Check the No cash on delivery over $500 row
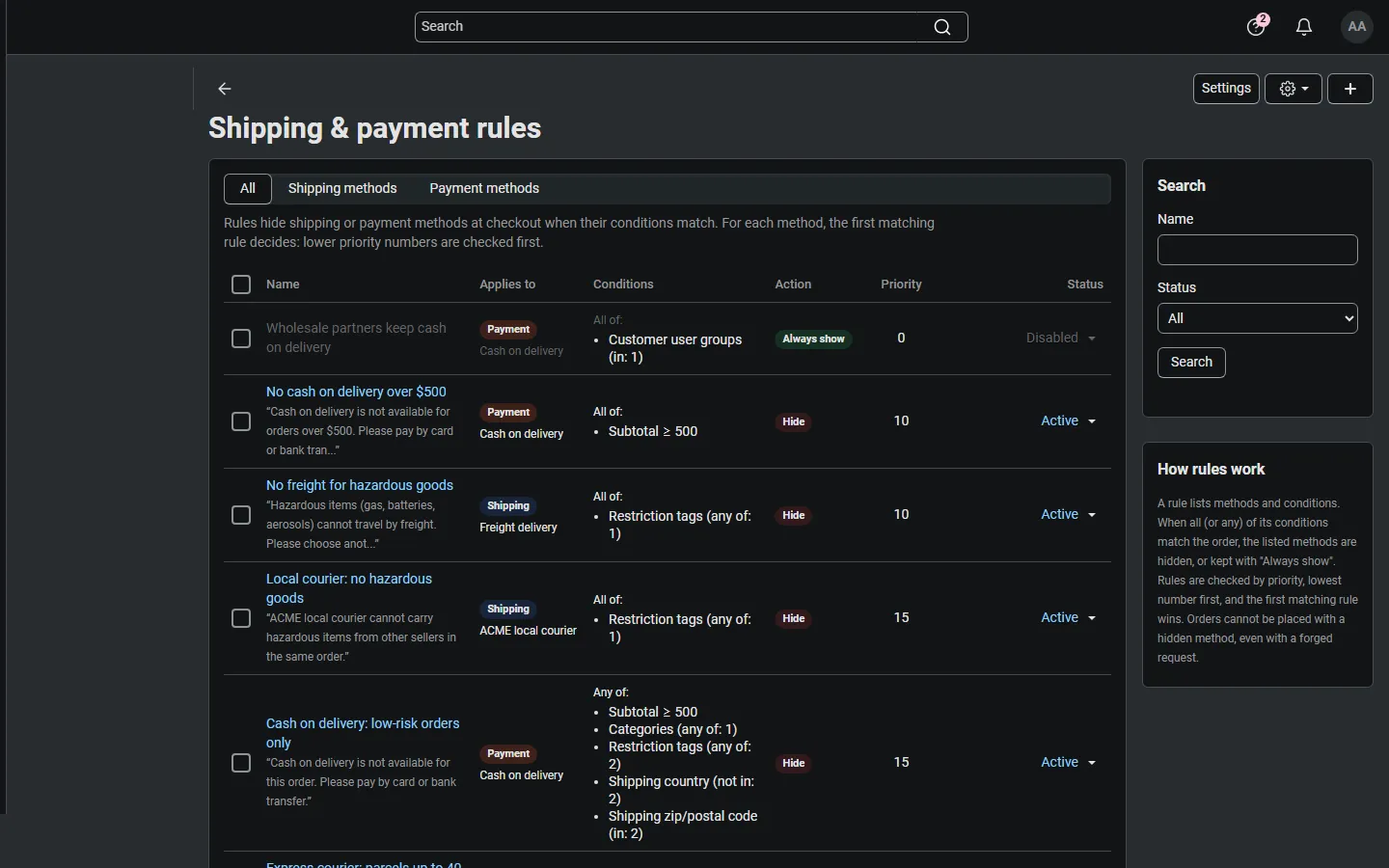This screenshot has height=868, width=1389. click(x=241, y=421)
